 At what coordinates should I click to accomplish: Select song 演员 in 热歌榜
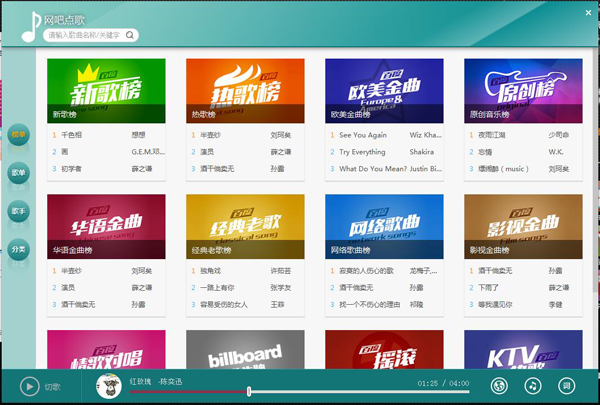pos(207,152)
